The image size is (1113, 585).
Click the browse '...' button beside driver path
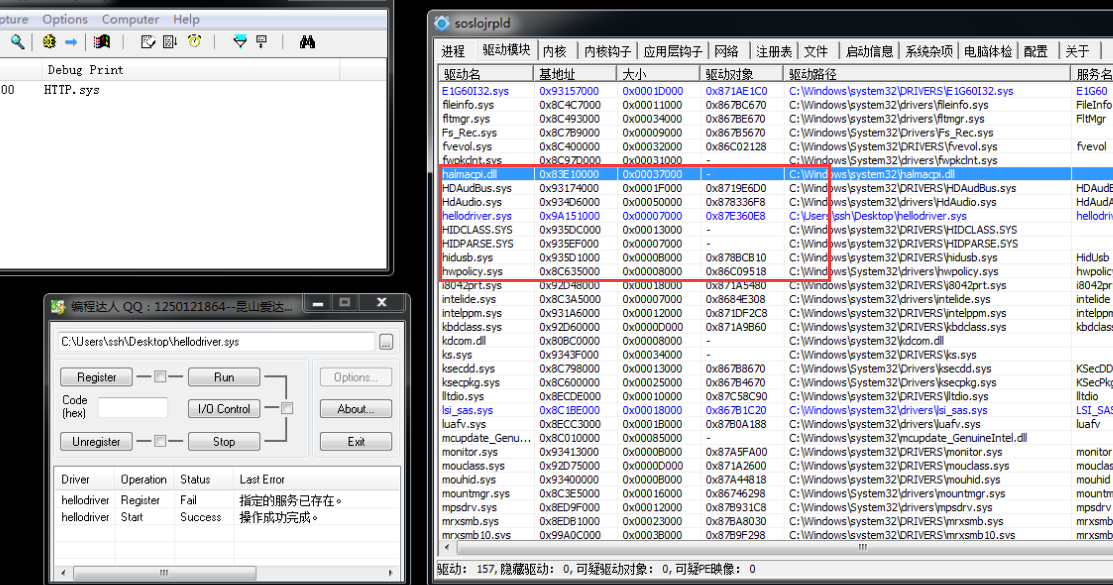[385, 342]
